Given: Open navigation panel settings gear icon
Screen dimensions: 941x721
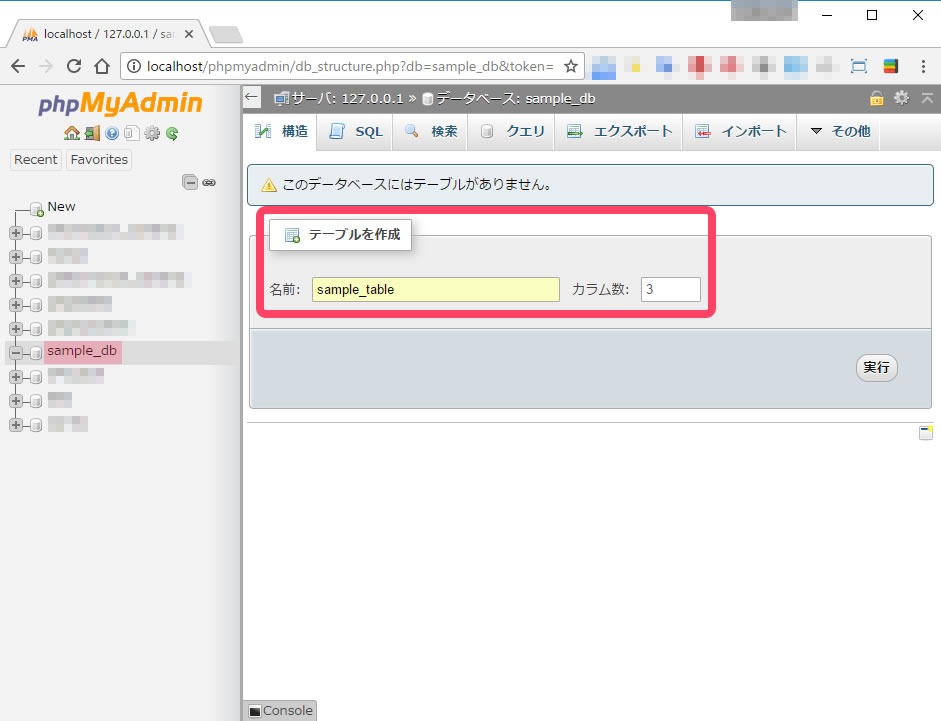Looking at the screenshot, I should click(x=152, y=133).
